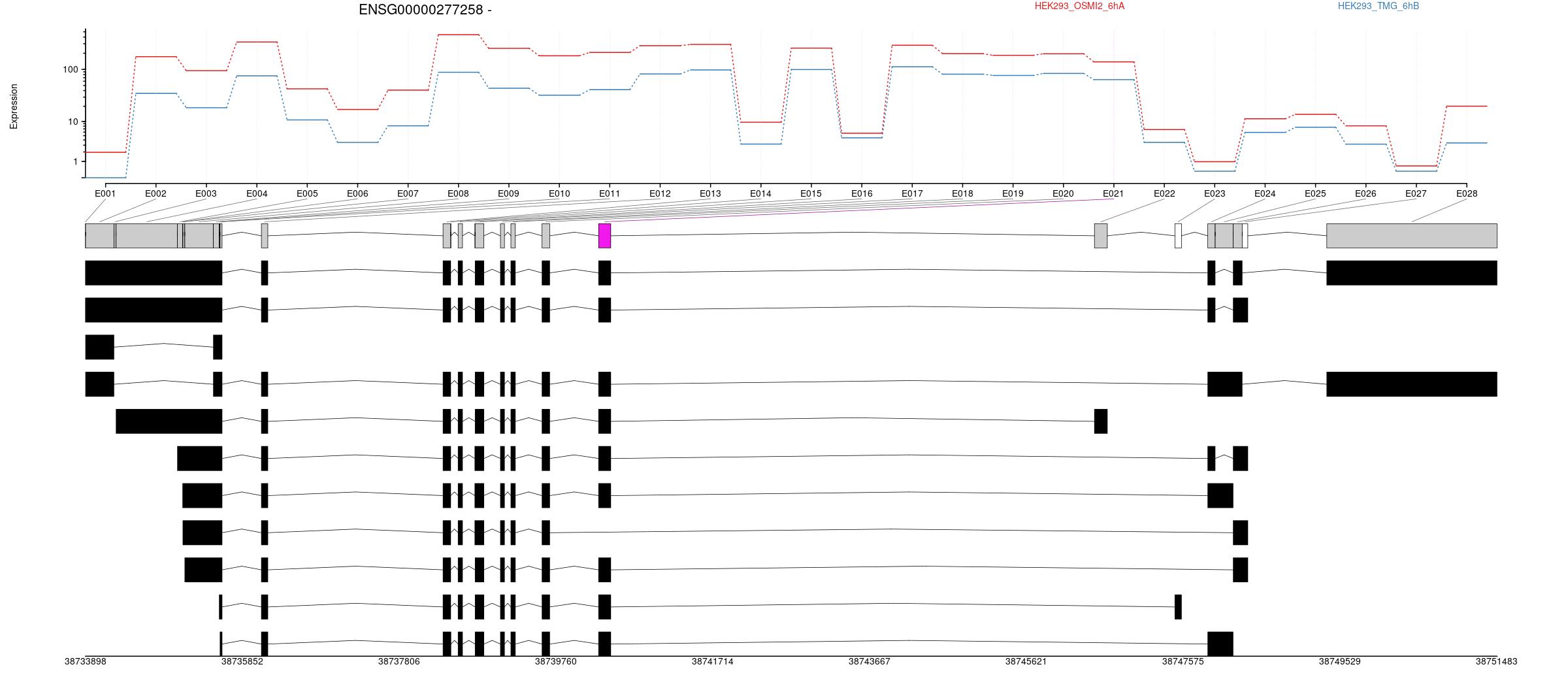Click exon label E013

click(710, 193)
